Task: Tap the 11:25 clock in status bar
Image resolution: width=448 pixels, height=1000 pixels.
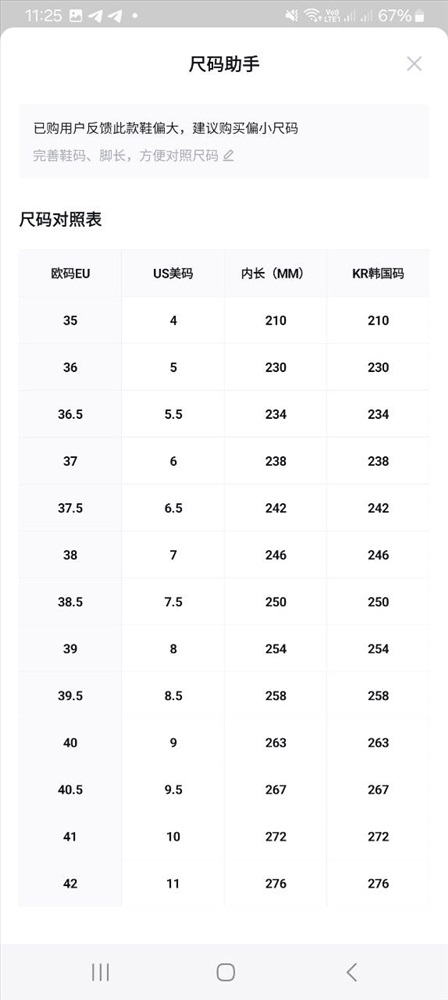Action: tap(43, 15)
